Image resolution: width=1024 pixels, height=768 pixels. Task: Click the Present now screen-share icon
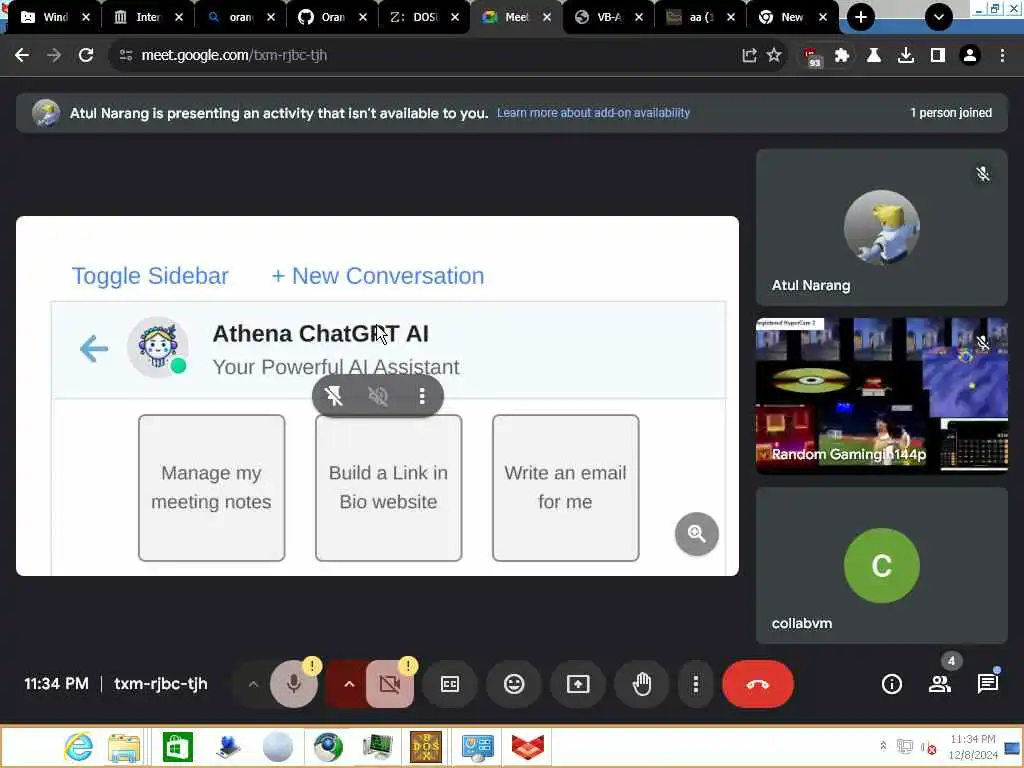click(578, 684)
